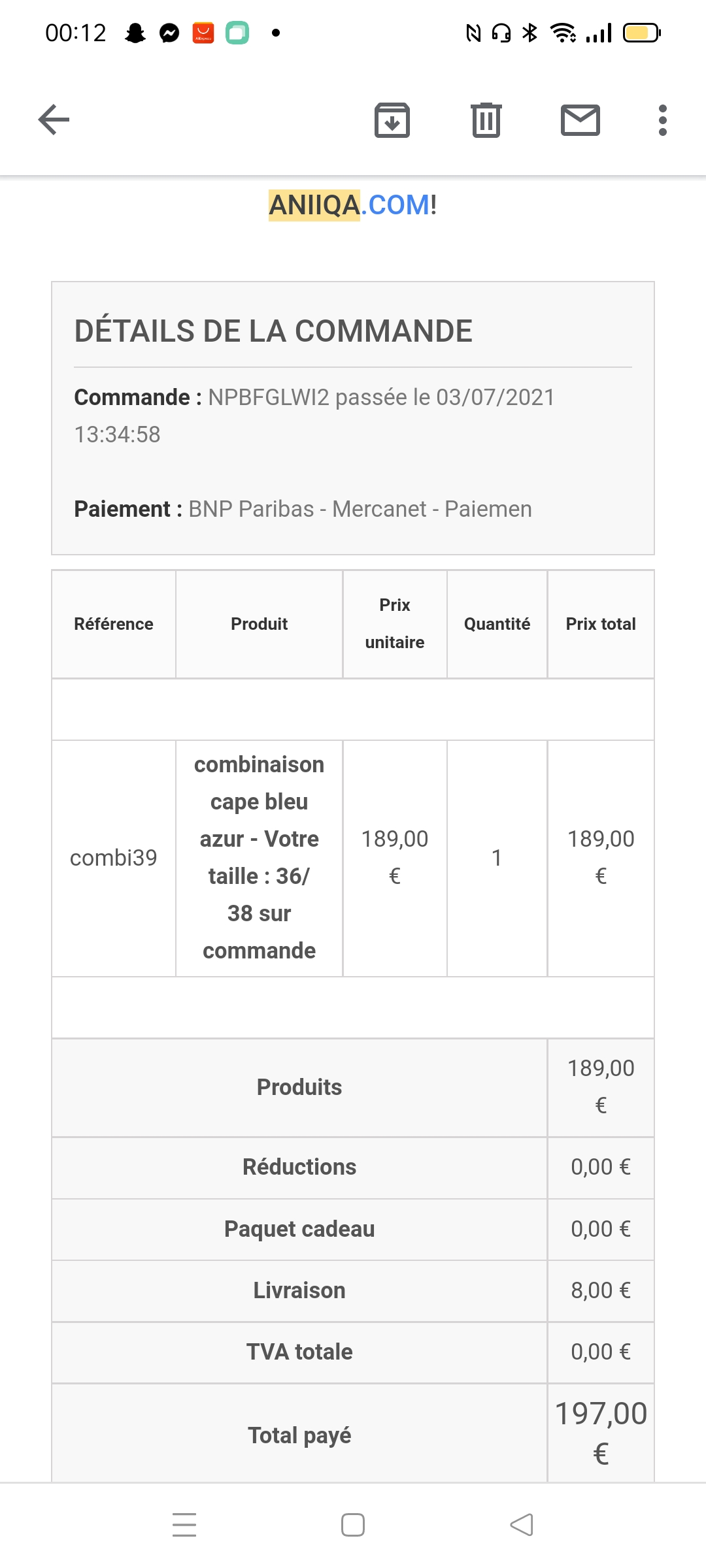Tap the battery indicator in status bar
706x1568 pixels.
[642, 33]
